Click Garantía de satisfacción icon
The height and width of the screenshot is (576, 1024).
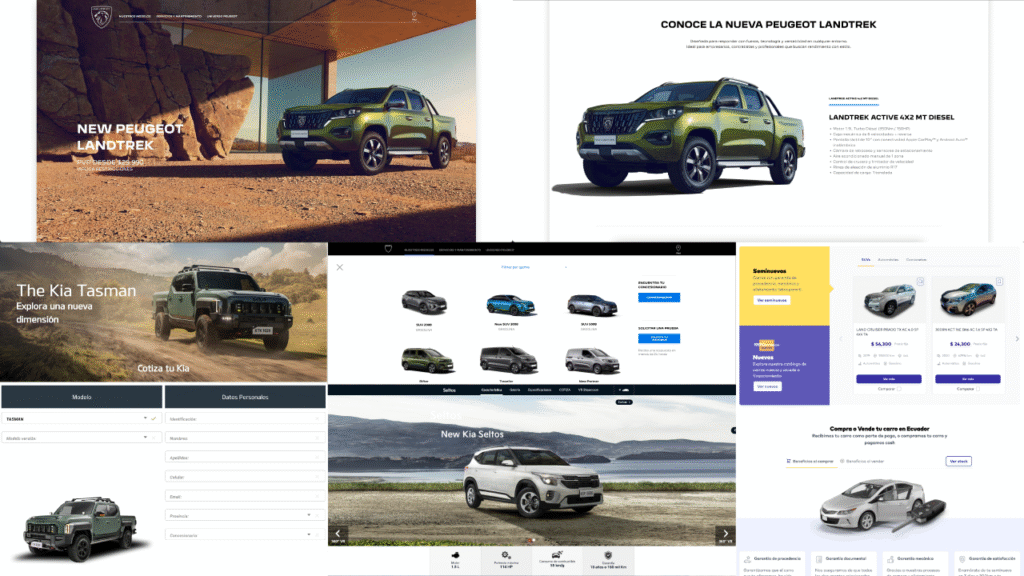[x=962, y=559]
